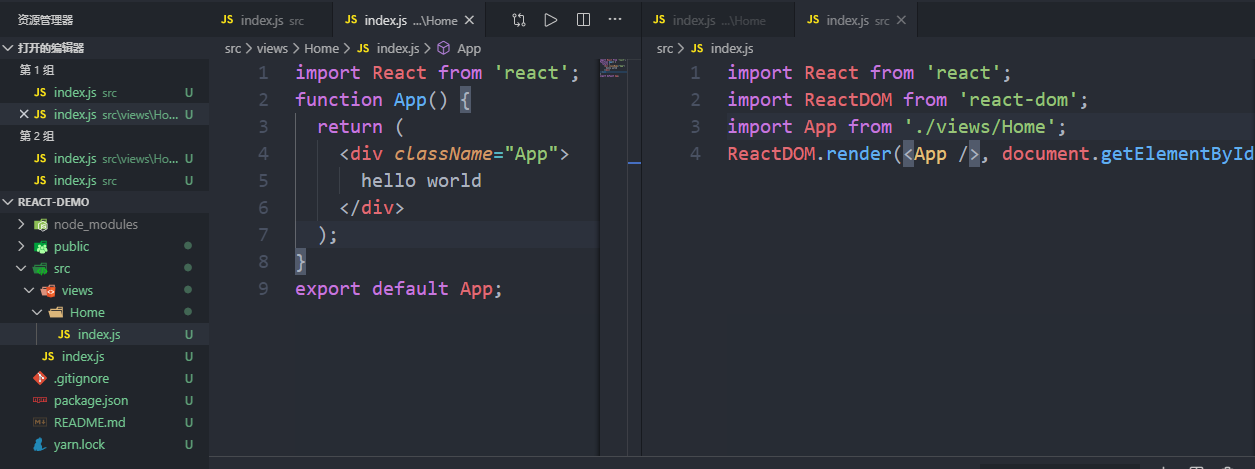Image resolution: width=1255 pixels, height=469 pixels.
Task: Click line number 9 in left editor
Action: (263, 289)
